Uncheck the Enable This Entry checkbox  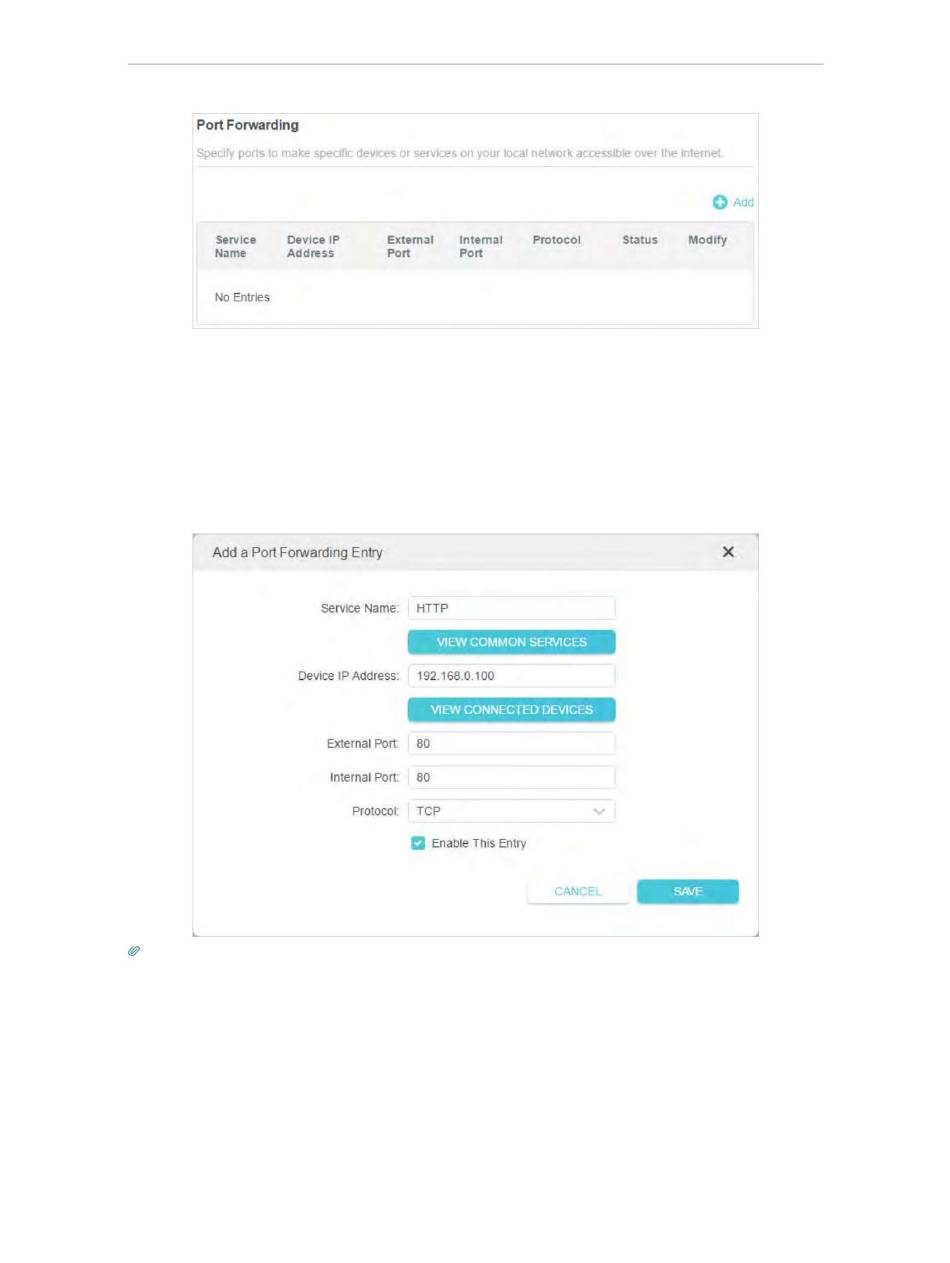[x=418, y=843]
